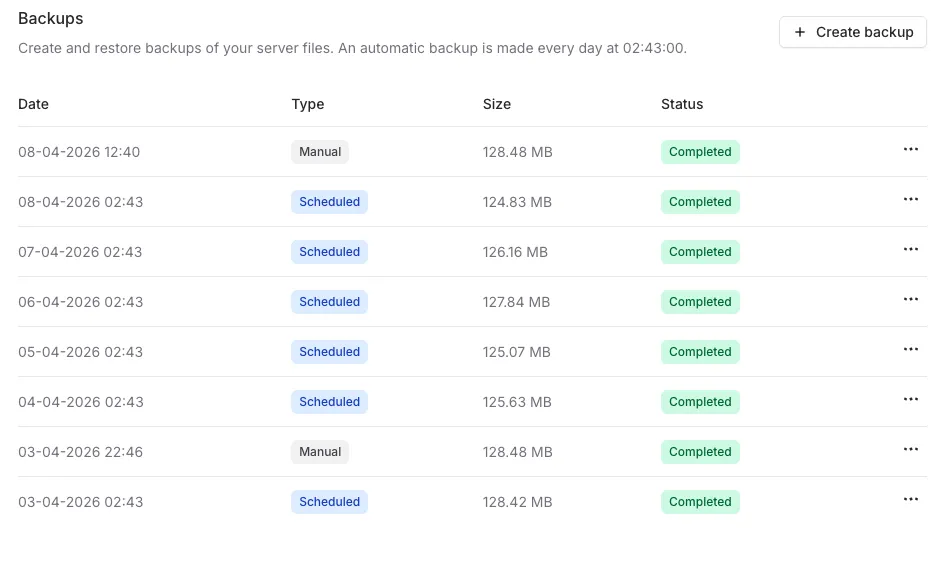Click 128.48 MB size on 03-04-2026 22:46 row
Image resolution: width=948 pixels, height=562 pixels.
pos(518,452)
